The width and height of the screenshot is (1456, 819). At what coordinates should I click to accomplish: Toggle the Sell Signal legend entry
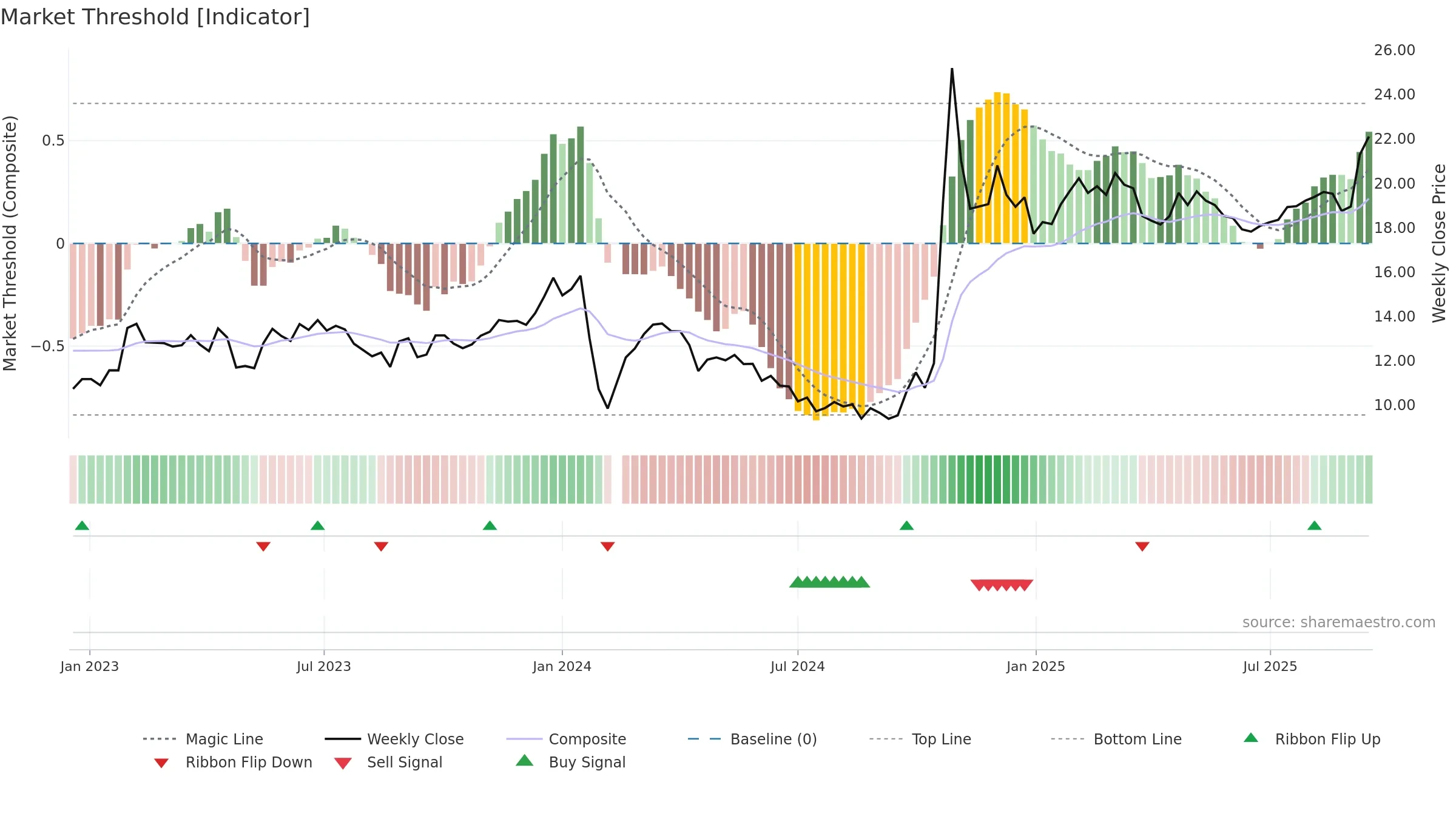388,762
